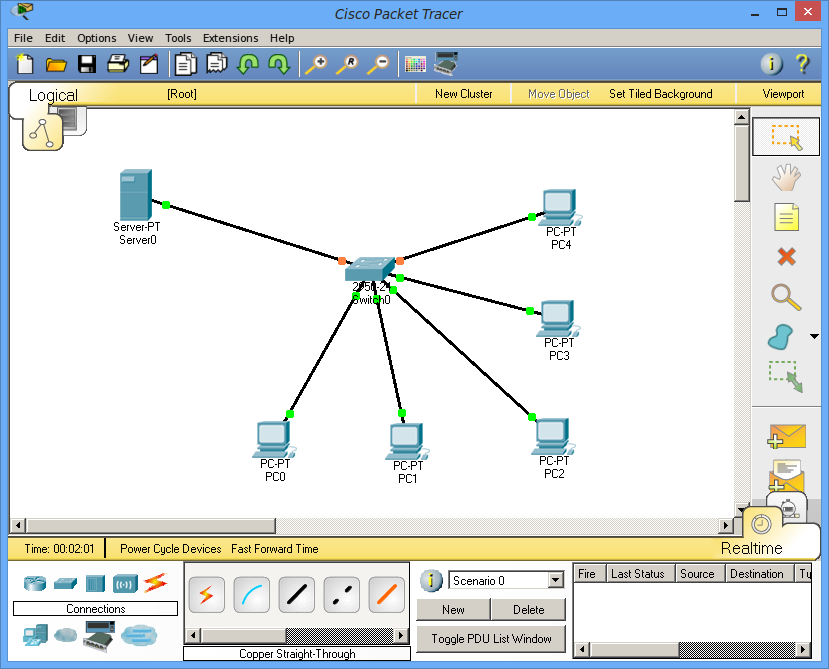Image resolution: width=829 pixels, height=669 pixels.
Task: Open the Tools menu
Action: 178,38
